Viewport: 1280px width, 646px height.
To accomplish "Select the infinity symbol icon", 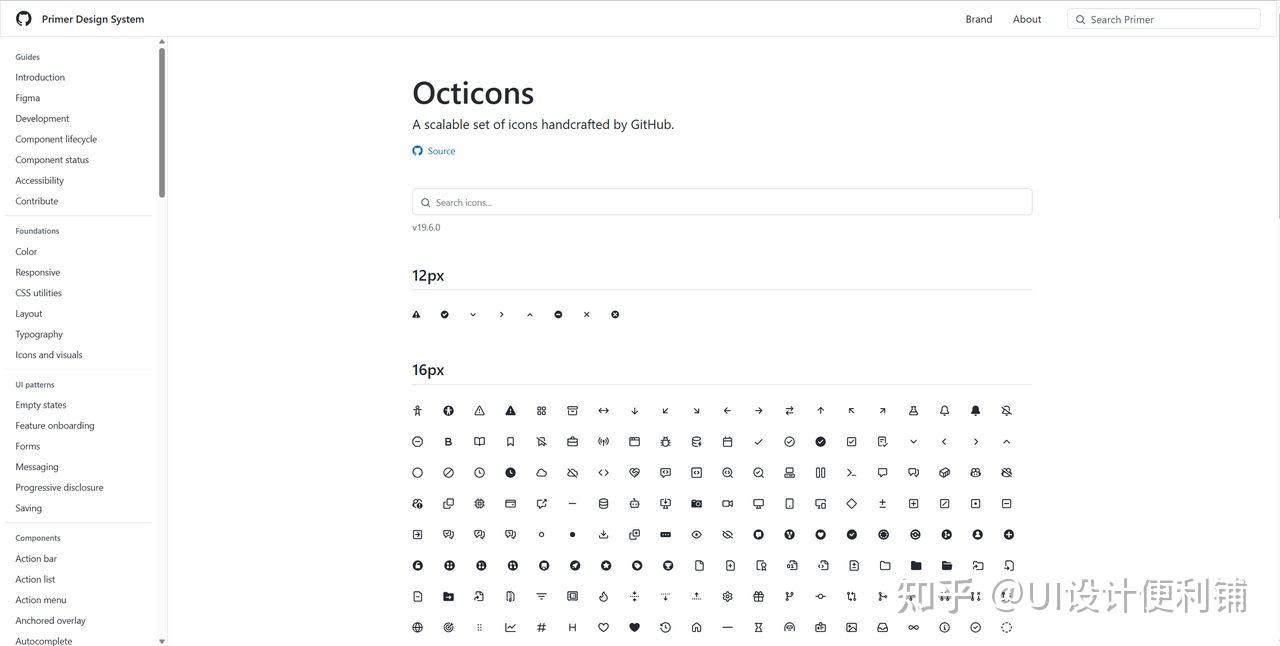I will coord(913,628).
